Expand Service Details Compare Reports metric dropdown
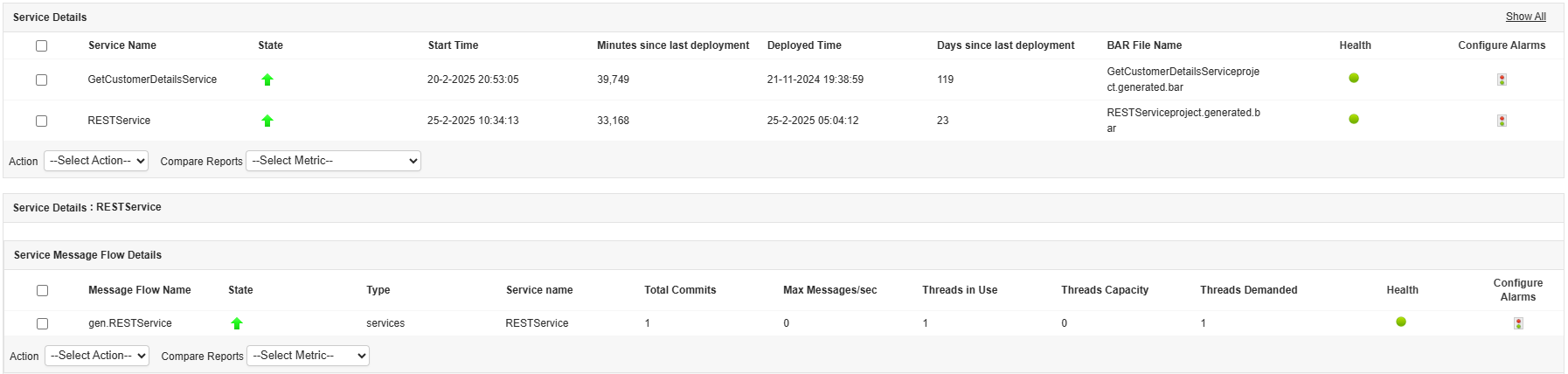This screenshot has width=1568, height=374. 333,161
